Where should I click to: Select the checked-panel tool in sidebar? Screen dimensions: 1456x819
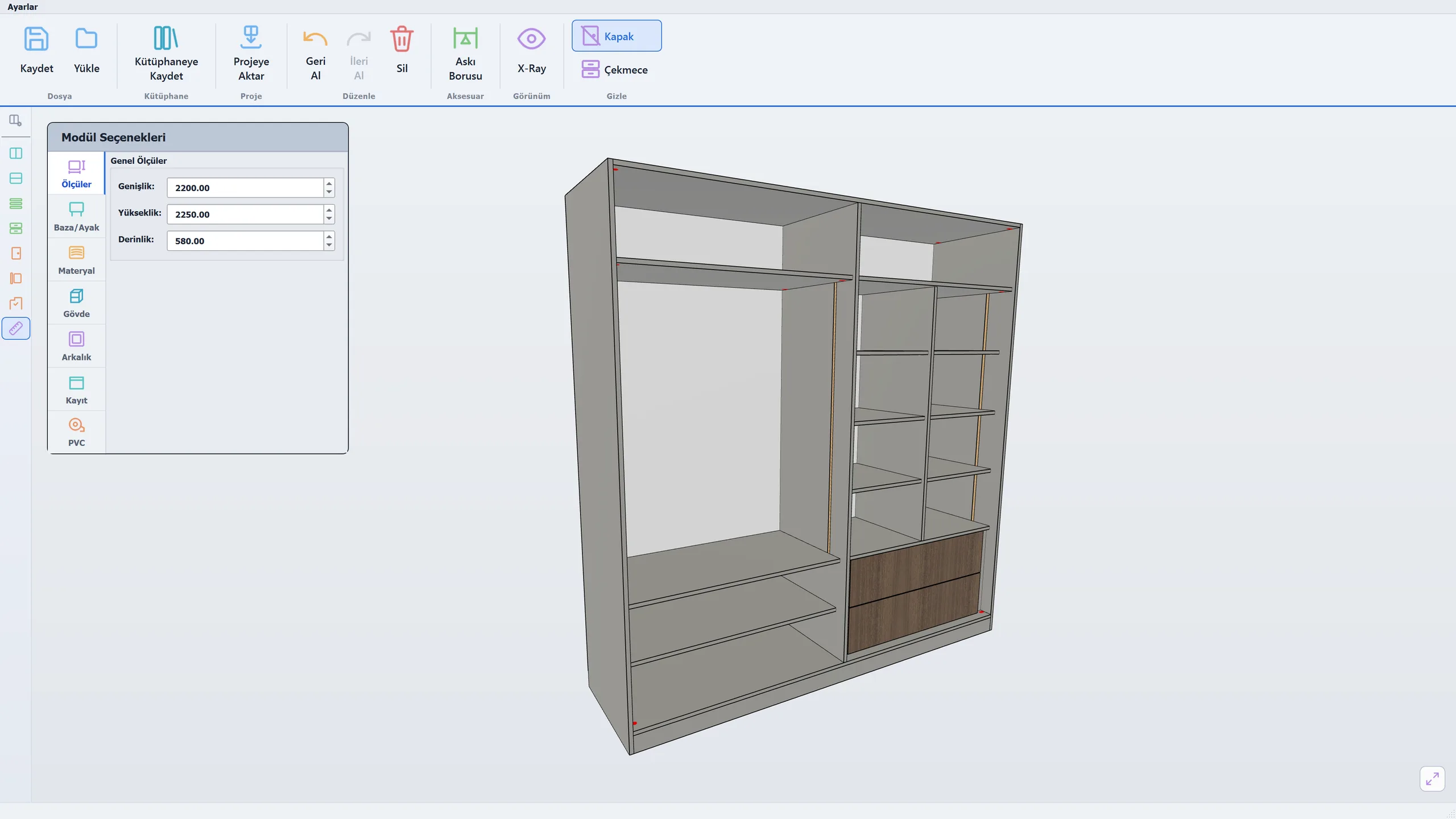coord(16,303)
